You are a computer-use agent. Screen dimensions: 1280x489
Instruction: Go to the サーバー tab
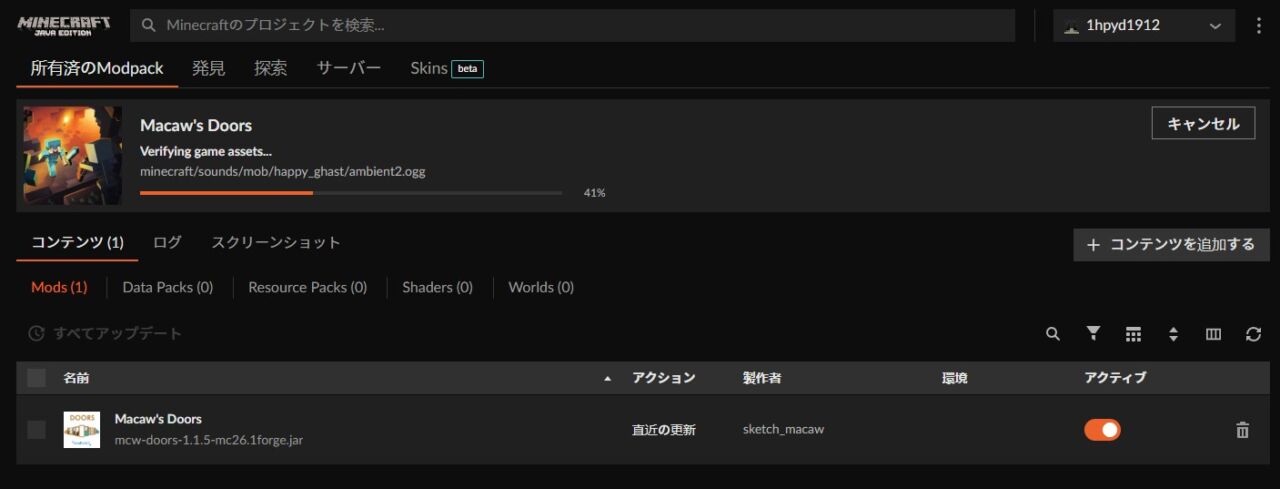[x=349, y=68]
